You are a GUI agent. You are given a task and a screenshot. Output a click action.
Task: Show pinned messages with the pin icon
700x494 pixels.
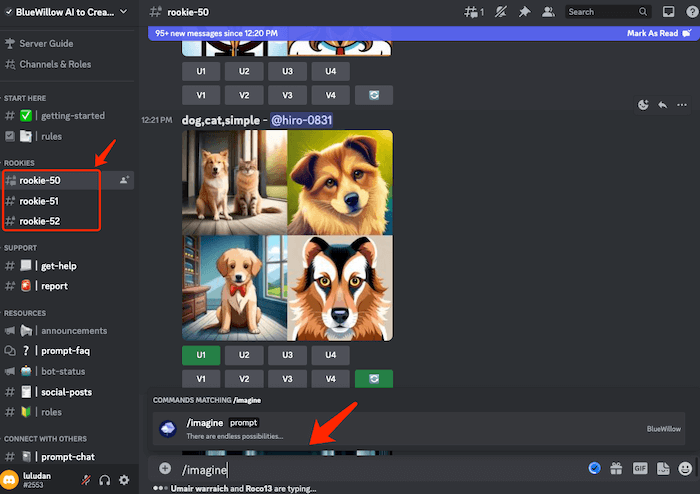[x=524, y=12]
